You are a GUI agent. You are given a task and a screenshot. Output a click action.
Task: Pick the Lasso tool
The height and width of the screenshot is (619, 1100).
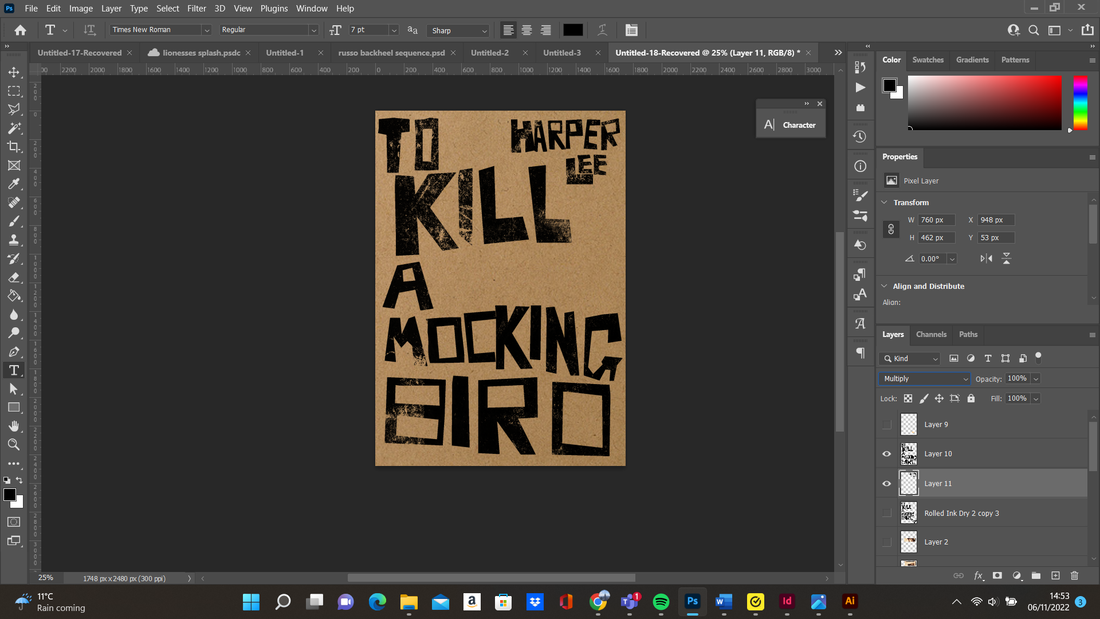click(x=14, y=109)
